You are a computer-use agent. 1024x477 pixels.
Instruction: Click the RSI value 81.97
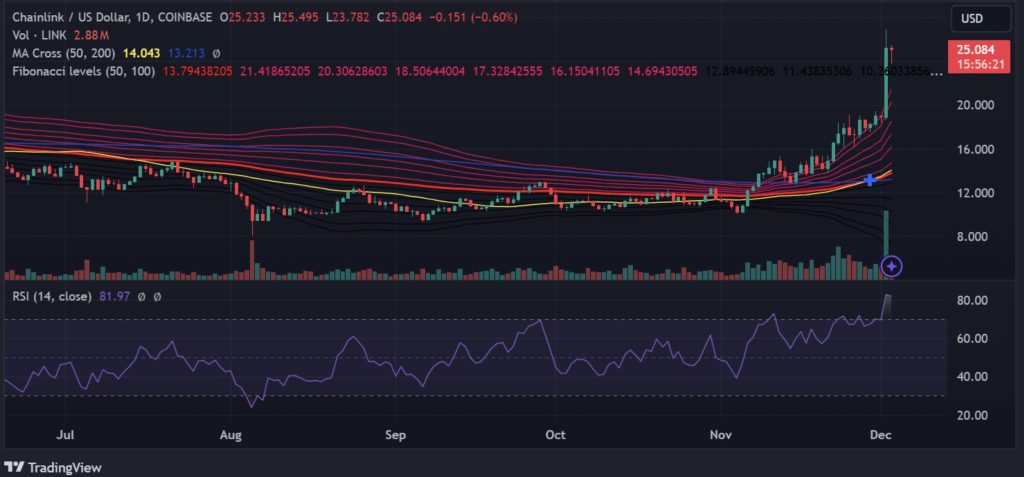(x=113, y=297)
